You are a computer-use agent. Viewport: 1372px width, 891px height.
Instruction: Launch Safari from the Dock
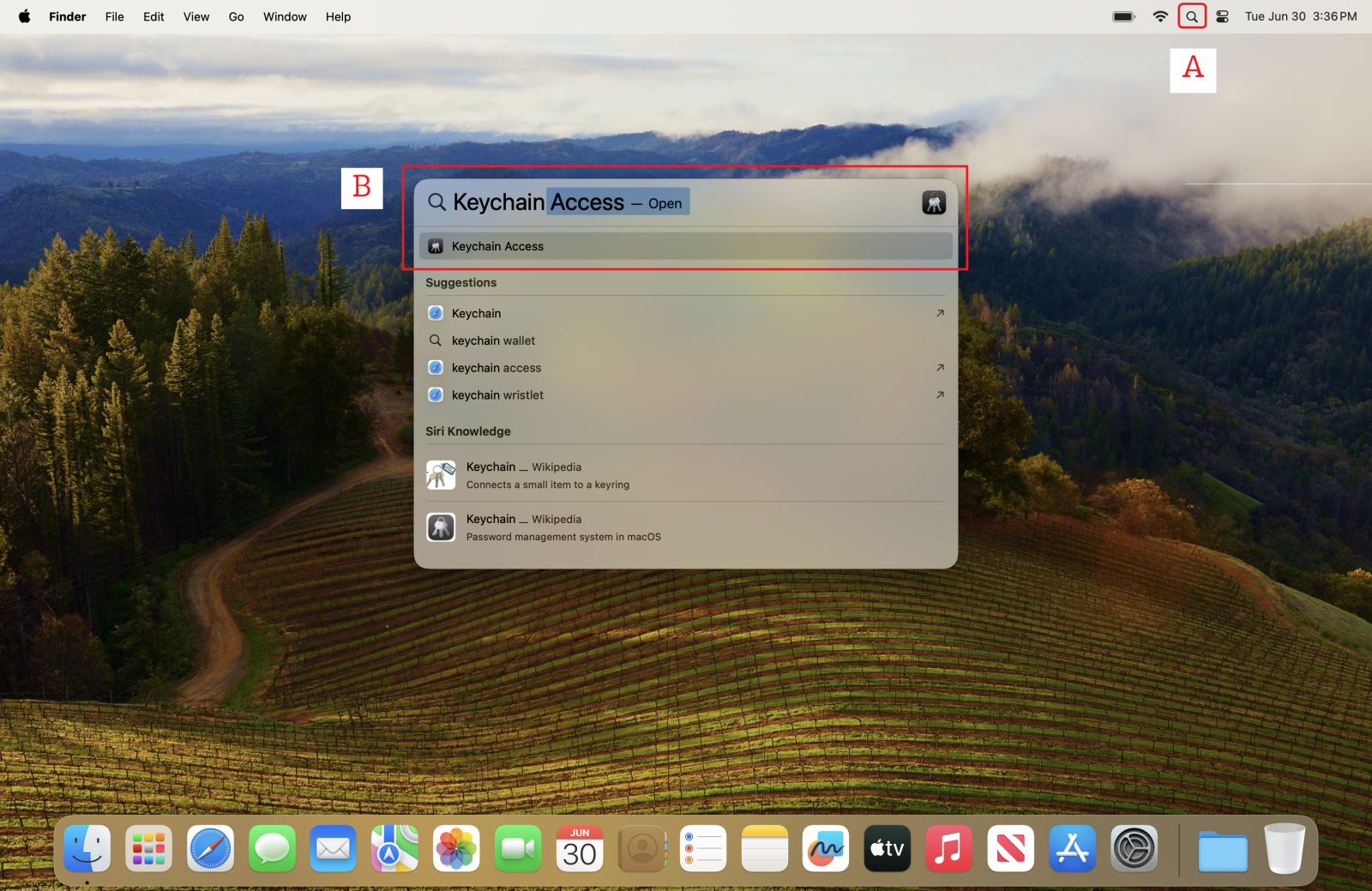[x=211, y=849]
